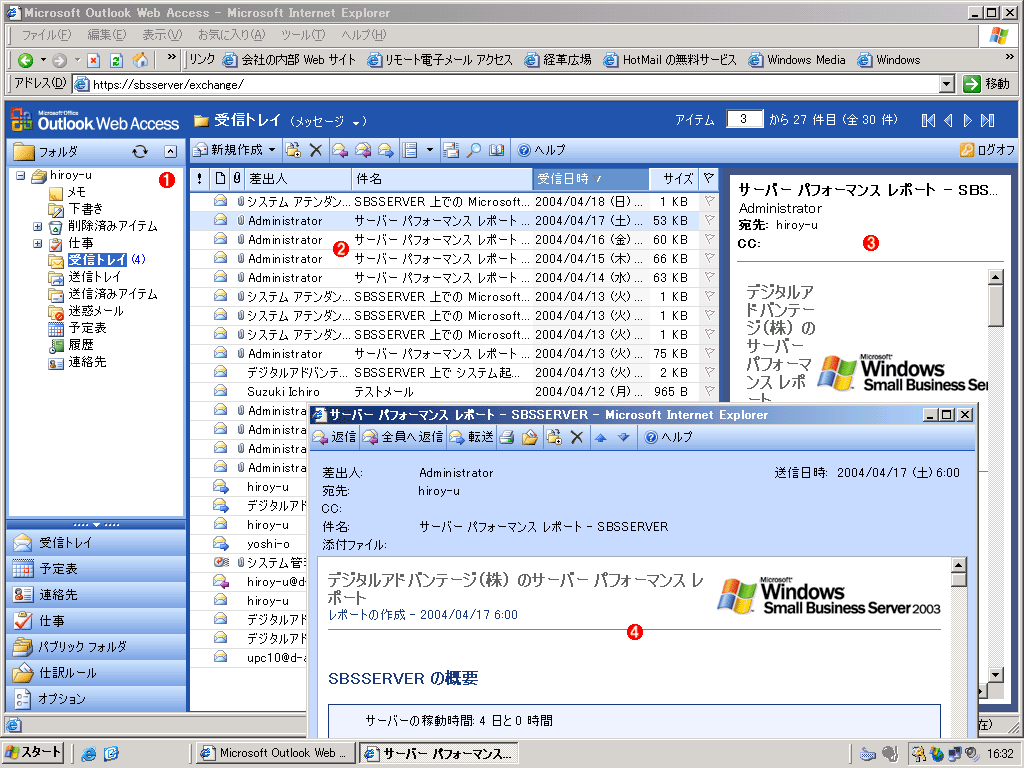This screenshot has height=768, width=1024.
Task: Sort messages by the importance column
Action: [199, 178]
